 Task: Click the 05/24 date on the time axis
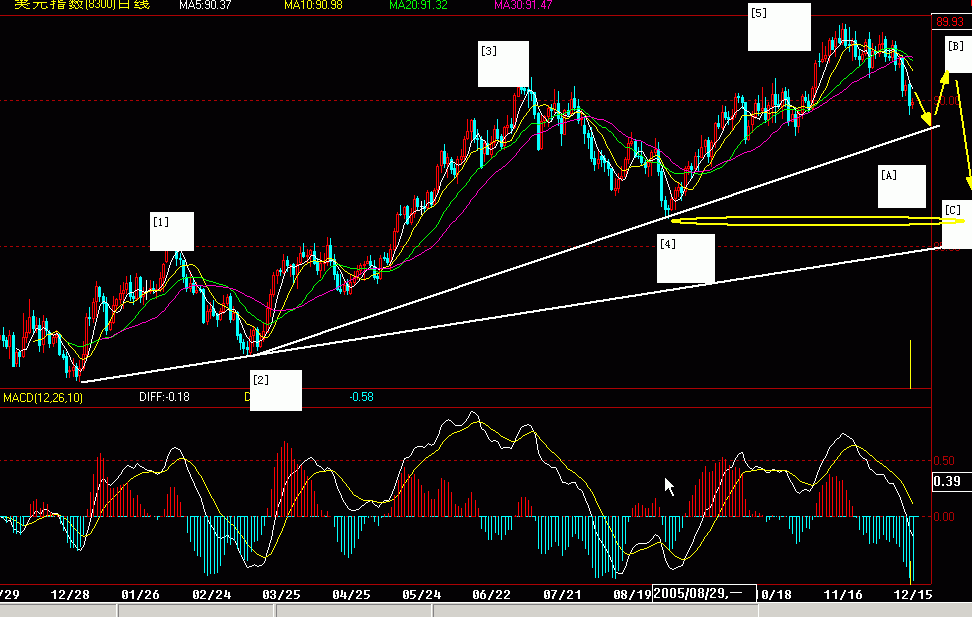coord(422,595)
